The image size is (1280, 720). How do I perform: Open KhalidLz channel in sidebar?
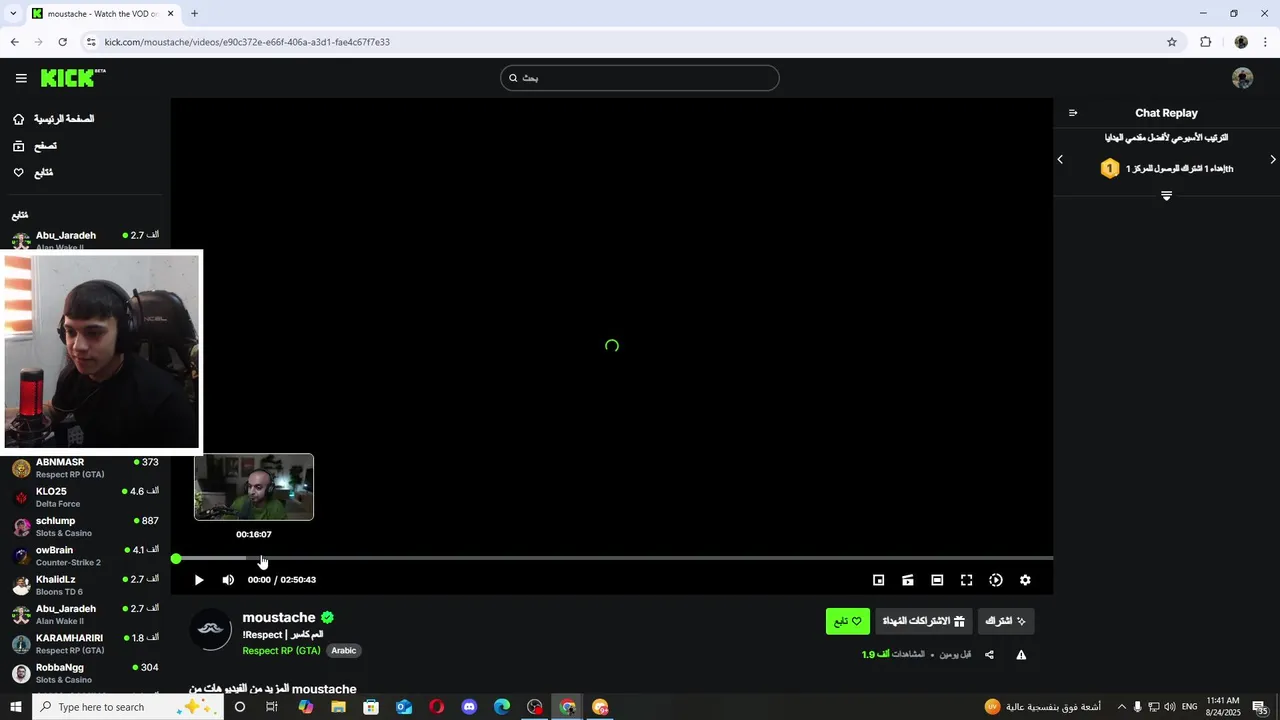85,585
